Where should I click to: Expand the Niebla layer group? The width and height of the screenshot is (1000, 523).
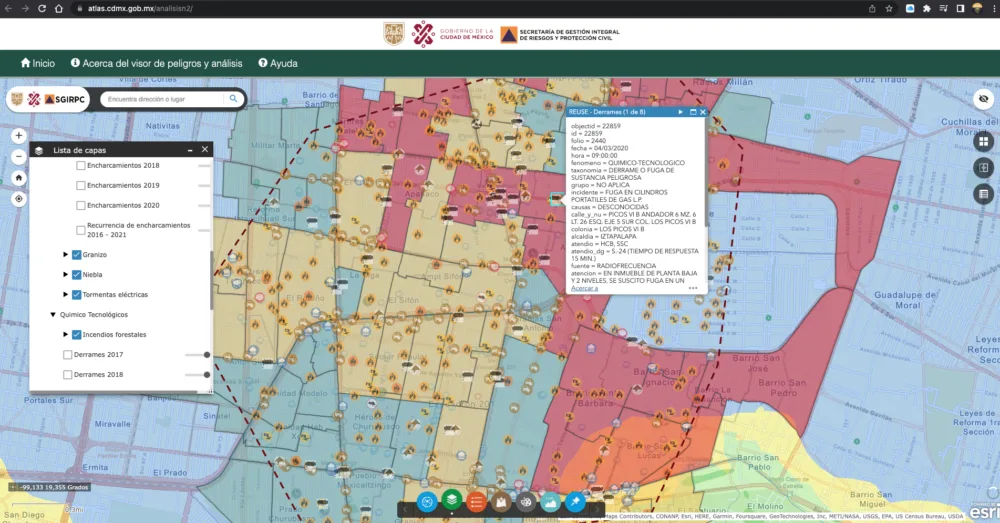(x=65, y=274)
